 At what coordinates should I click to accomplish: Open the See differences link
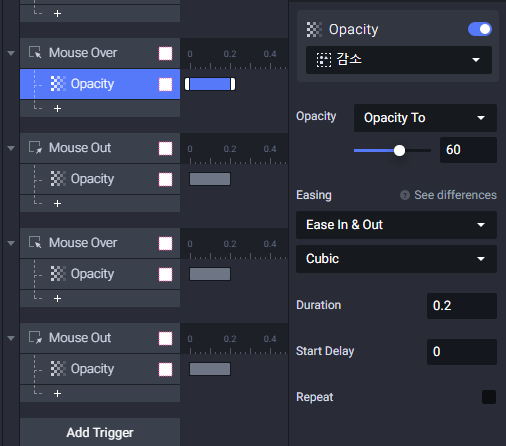pos(455,195)
